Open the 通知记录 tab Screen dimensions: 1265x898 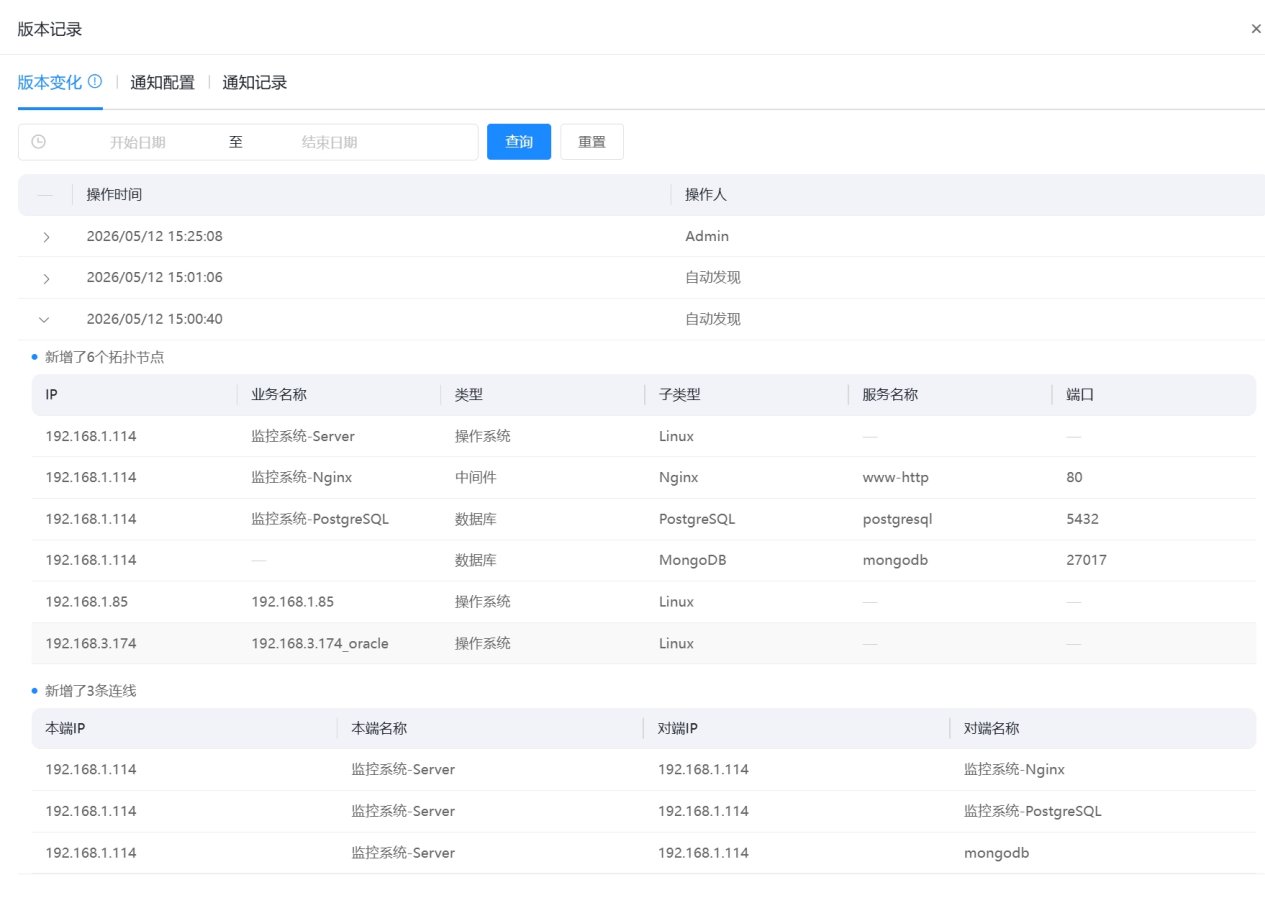[x=255, y=82]
